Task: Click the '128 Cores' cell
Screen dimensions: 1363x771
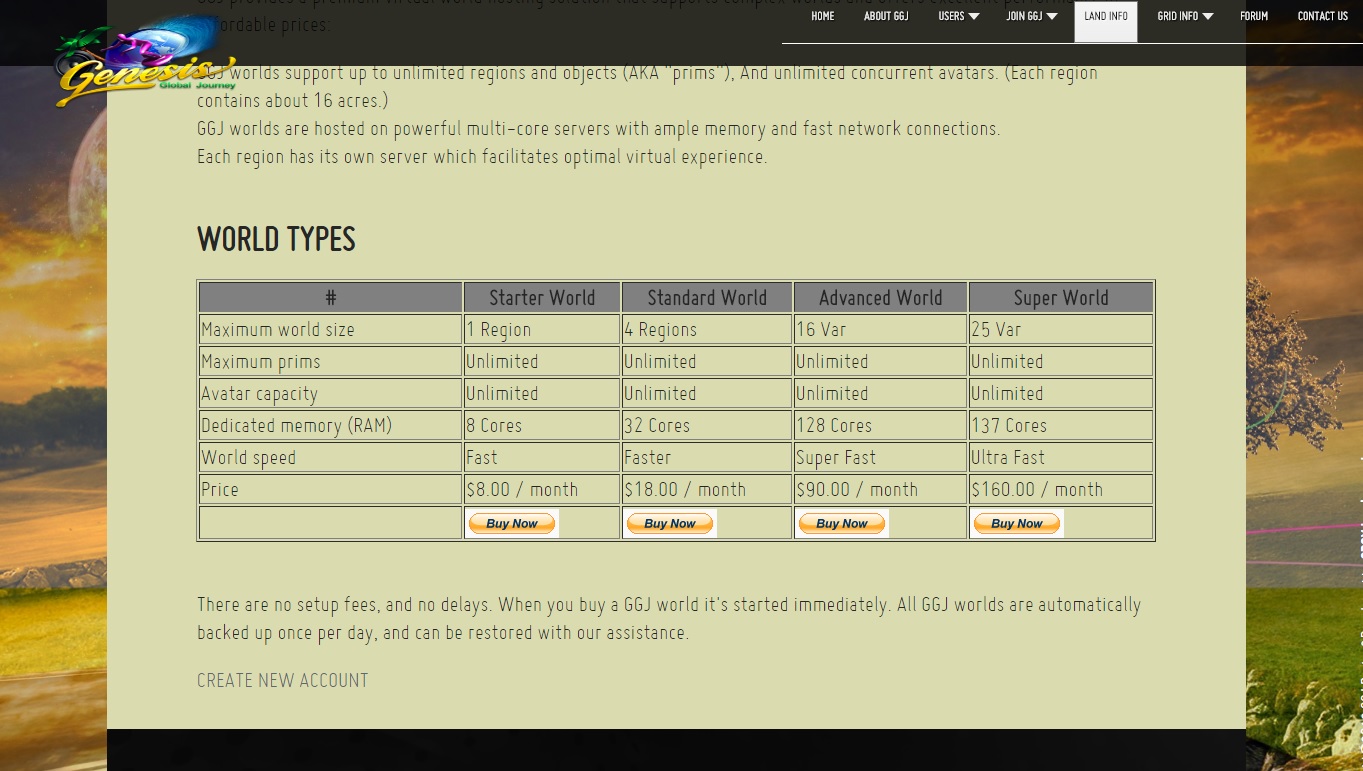Action: tap(881, 425)
